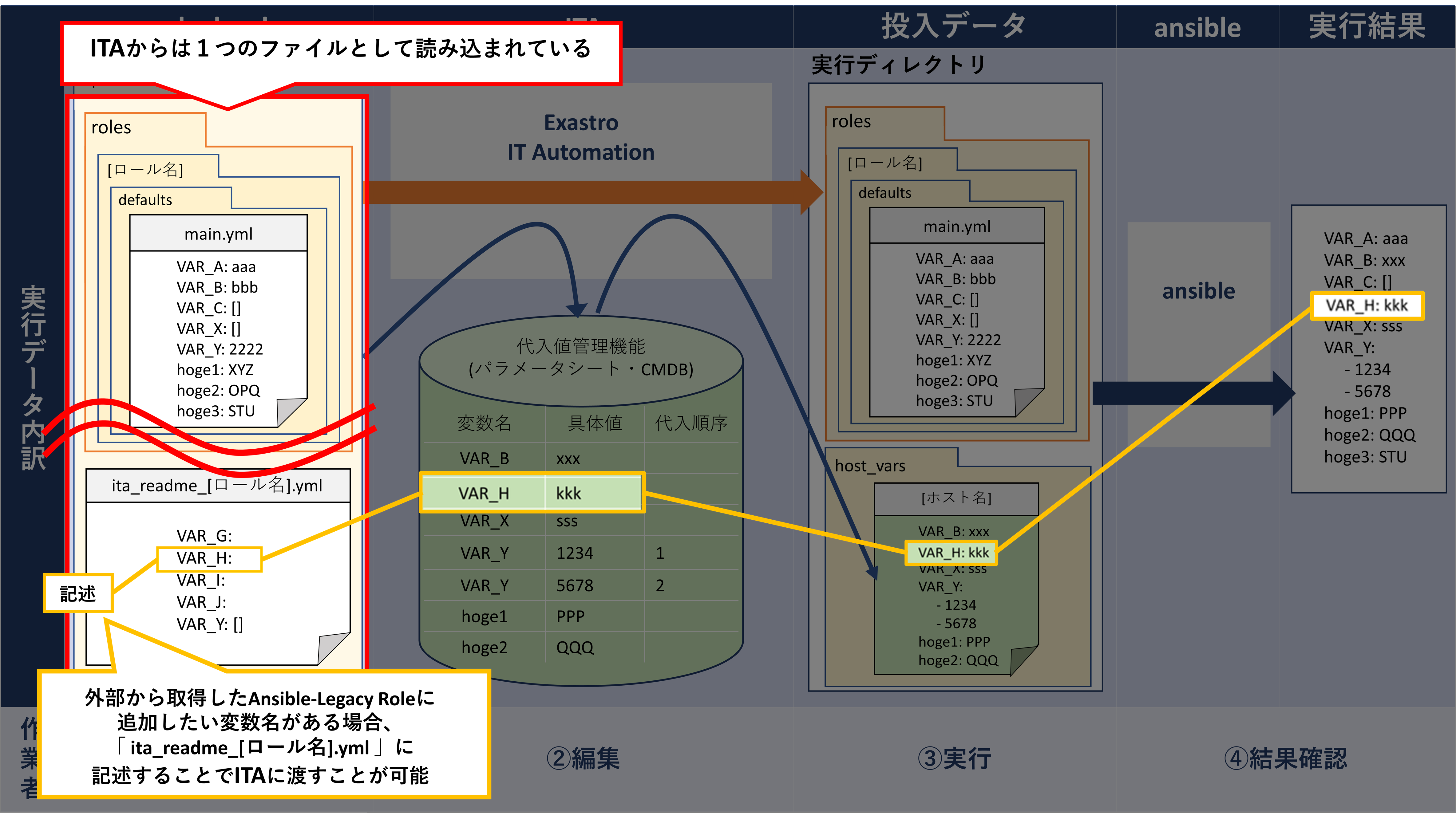Select the hoge1 cell in the CMDB table

click(x=485, y=616)
